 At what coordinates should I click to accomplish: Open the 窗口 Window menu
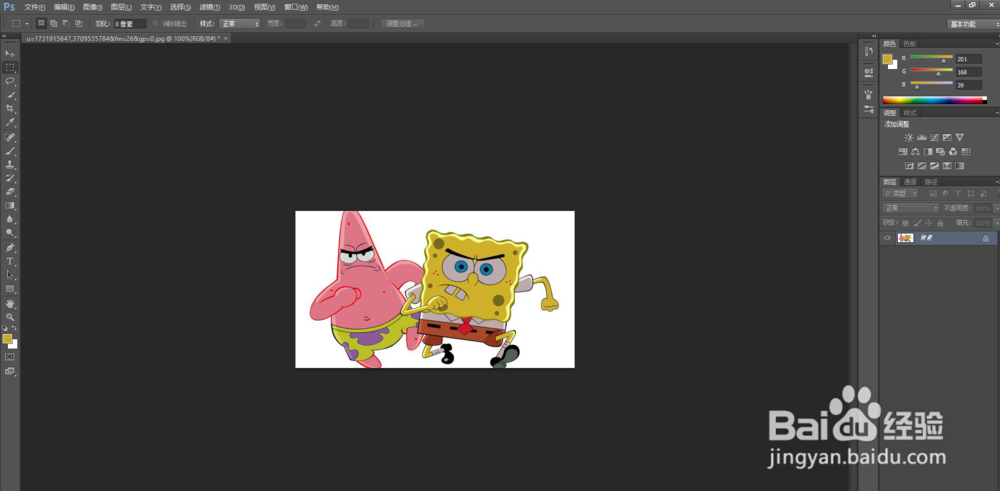295,7
